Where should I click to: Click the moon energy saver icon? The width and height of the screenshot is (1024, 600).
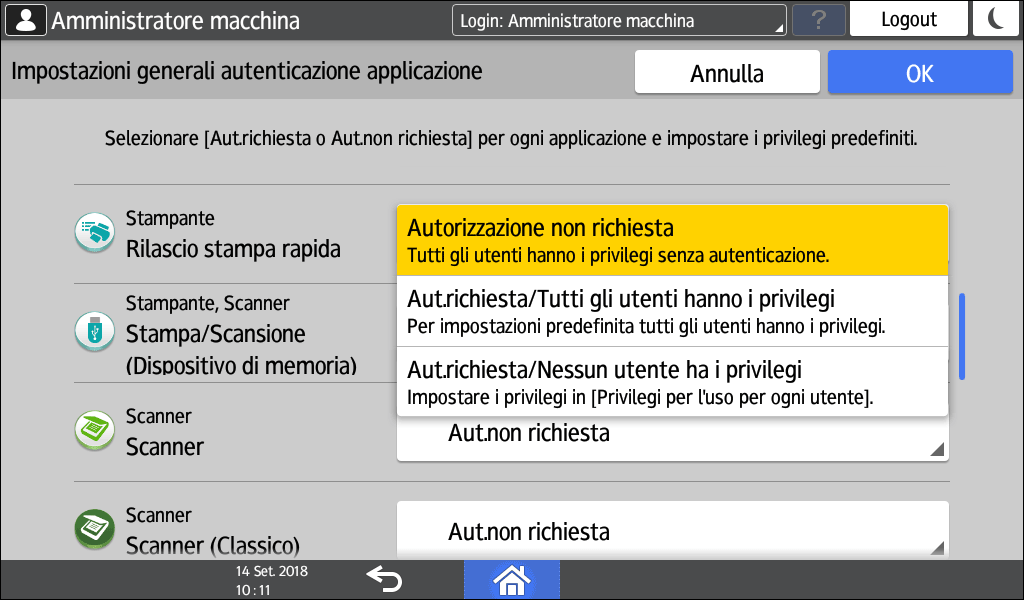tap(995, 19)
